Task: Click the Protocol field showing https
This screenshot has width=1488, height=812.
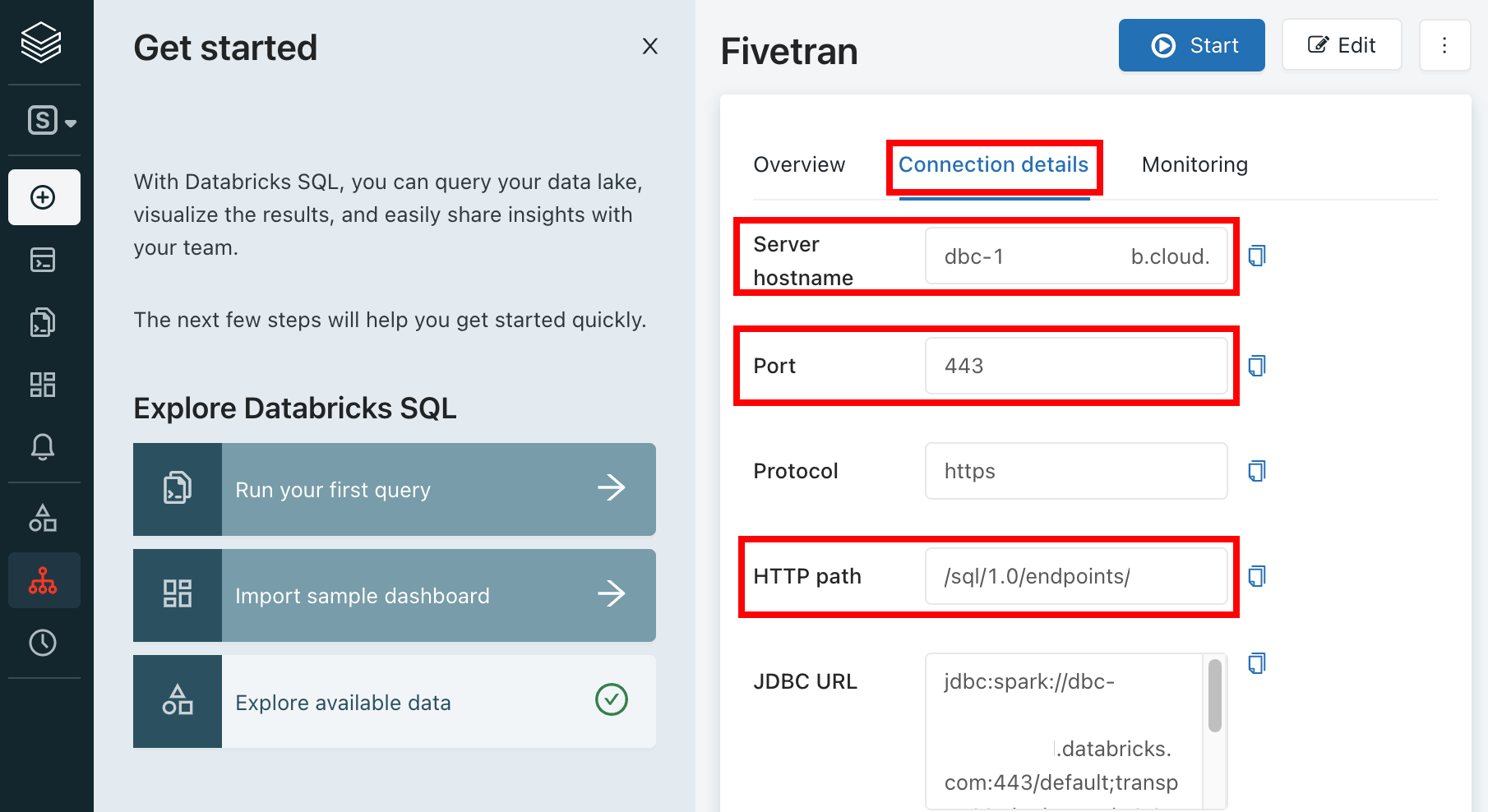Action: pos(1076,471)
